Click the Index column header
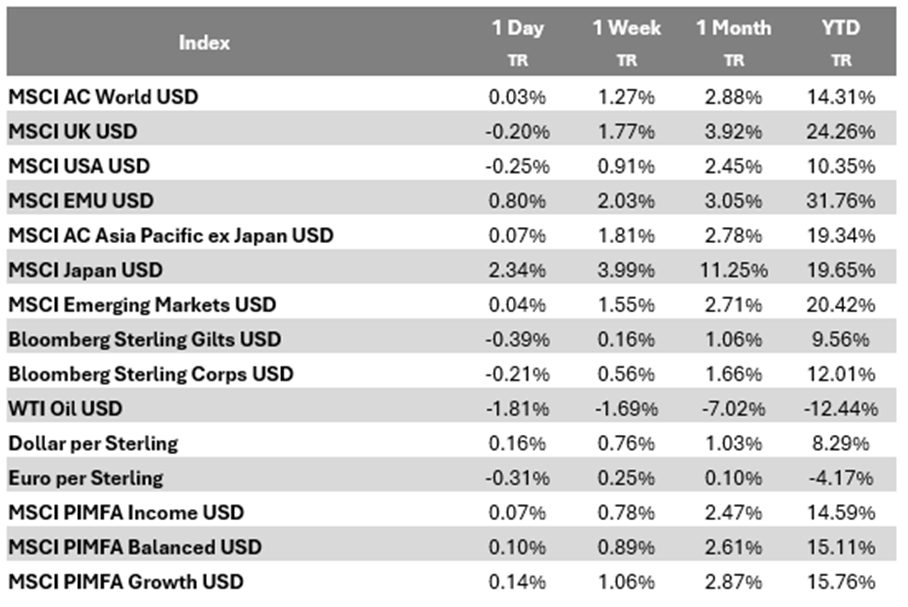This screenshot has height=607, width=908. (205, 43)
